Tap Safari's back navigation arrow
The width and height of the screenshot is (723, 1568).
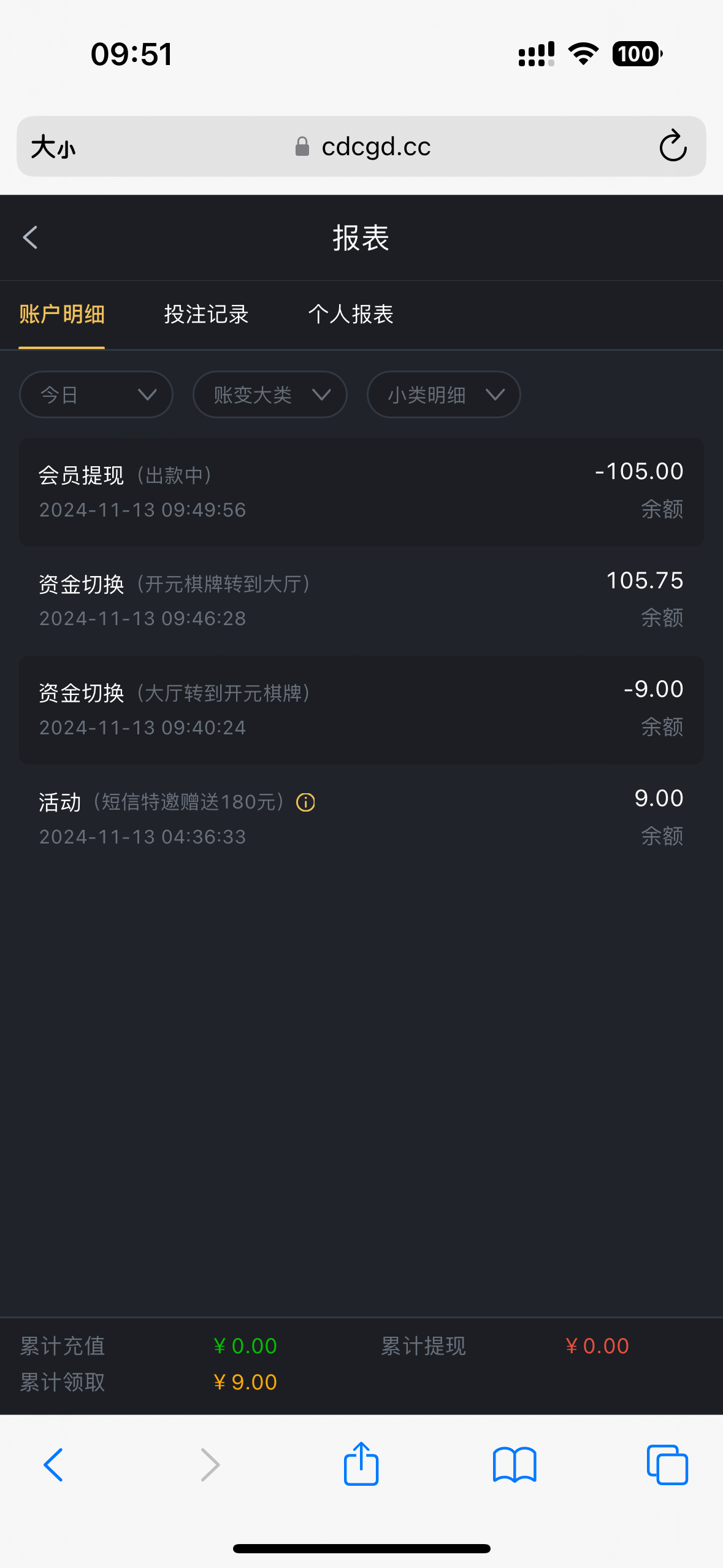point(53,1464)
